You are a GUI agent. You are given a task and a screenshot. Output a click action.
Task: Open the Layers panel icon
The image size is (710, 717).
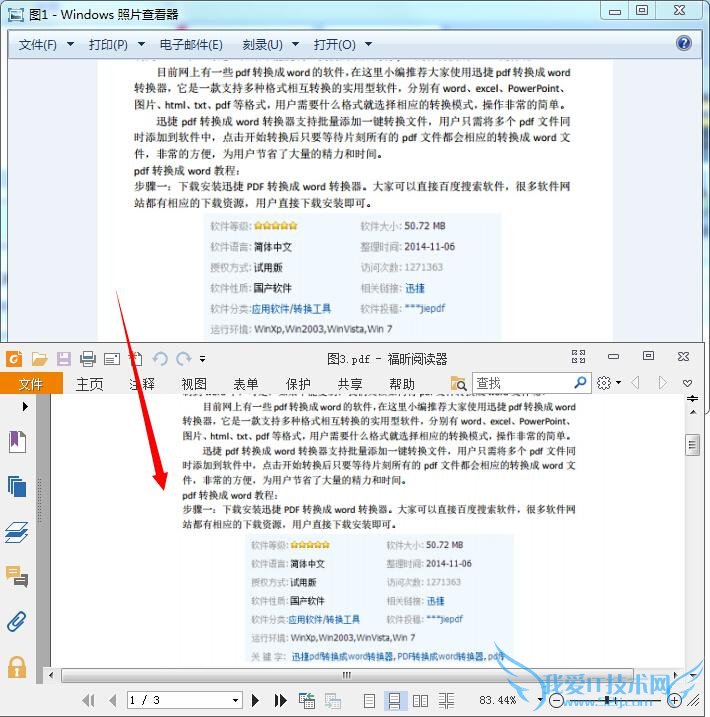pyautogui.click(x=16, y=533)
